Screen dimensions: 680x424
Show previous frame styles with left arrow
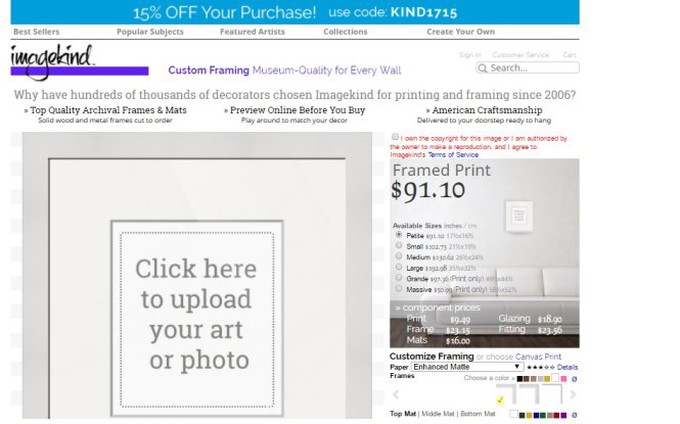(x=396, y=395)
